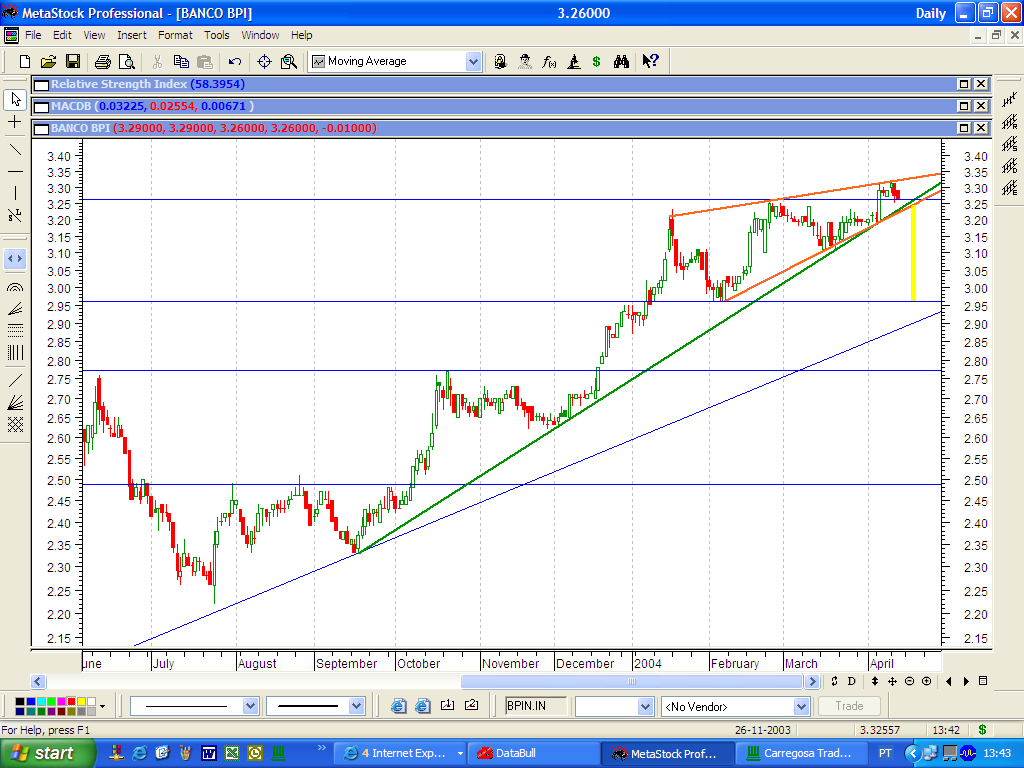
Task: Click the magnifier zoom icon beside the target icon
Action: point(289,61)
